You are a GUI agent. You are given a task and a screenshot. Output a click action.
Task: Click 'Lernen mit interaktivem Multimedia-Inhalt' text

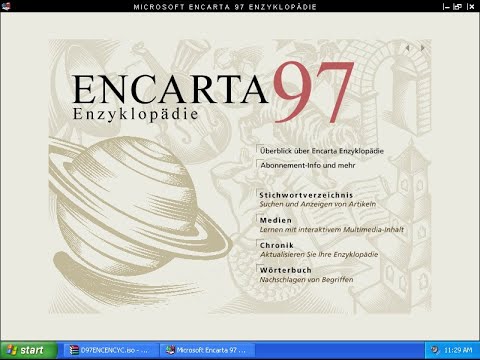(x=332, y=230)
